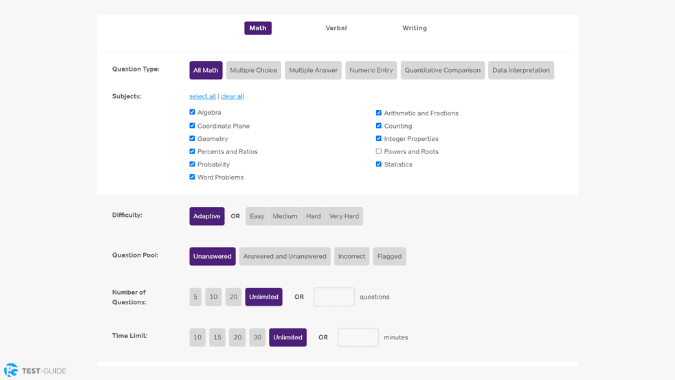The image size is (675, 380).
Task: Choose Numeric Entry question type
Action: click(371, 70)
